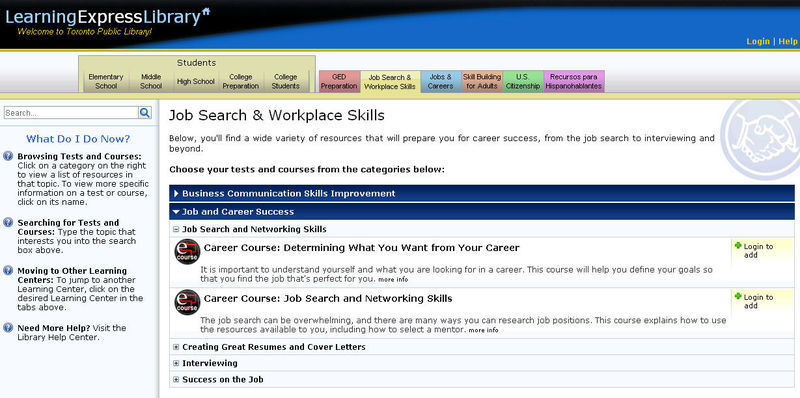This screenshot has height=398, width=800.
Task: Select Job Search & Workplace Skills tab
Action: click(x=390, y=81)
